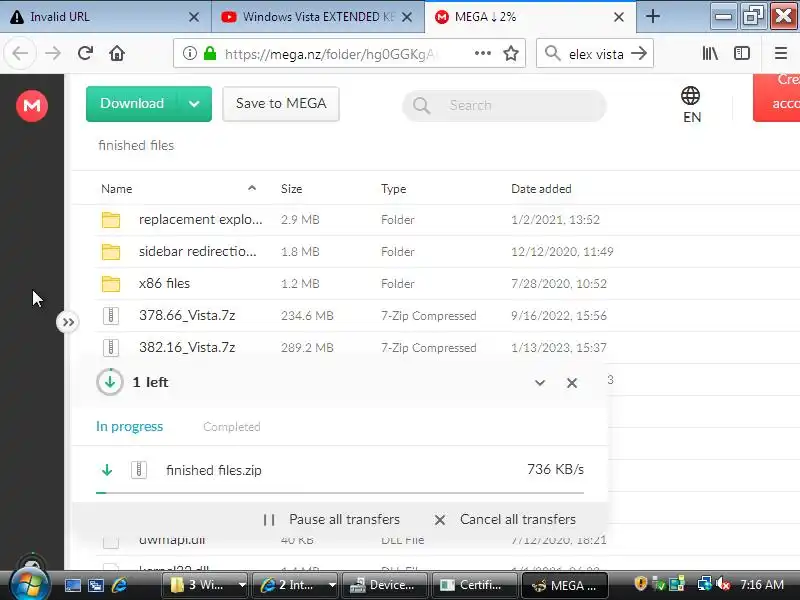Open the x86 files folder
Image resolution: width=800 pixels, height=600 pixels.
coord(164,283)
